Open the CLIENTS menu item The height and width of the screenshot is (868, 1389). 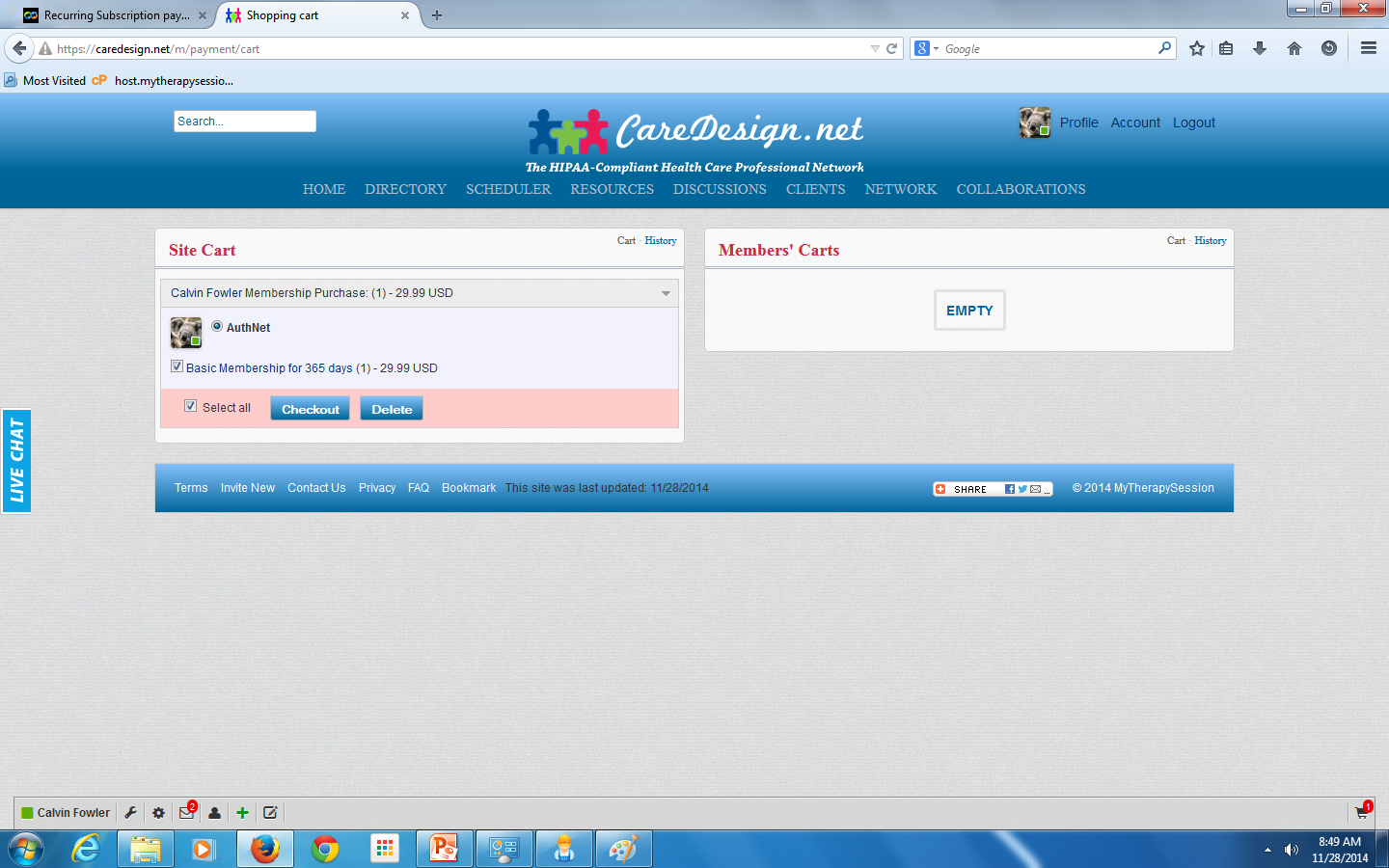point(815,189)
